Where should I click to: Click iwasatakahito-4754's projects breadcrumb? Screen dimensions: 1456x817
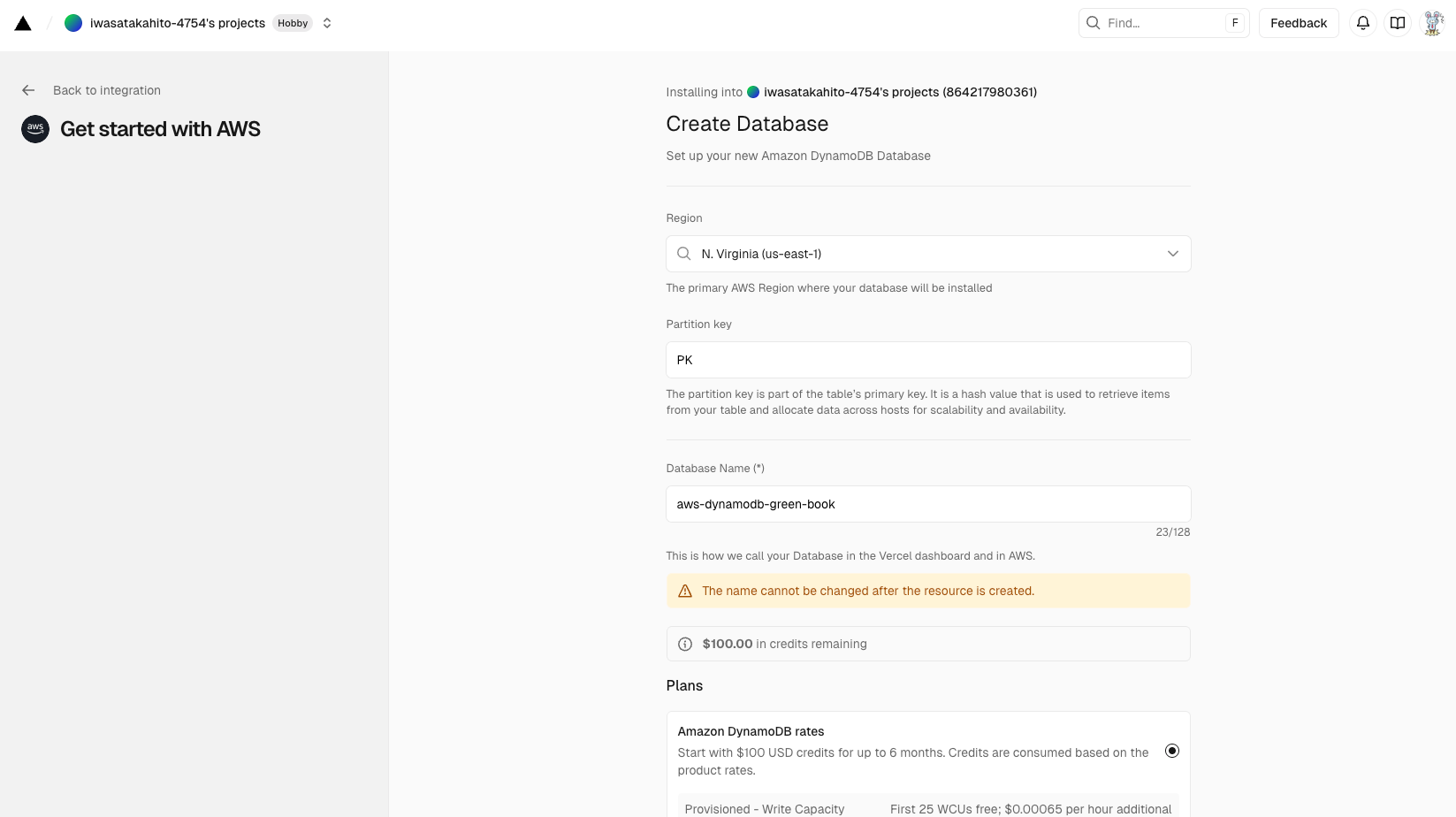click(177, 23)
